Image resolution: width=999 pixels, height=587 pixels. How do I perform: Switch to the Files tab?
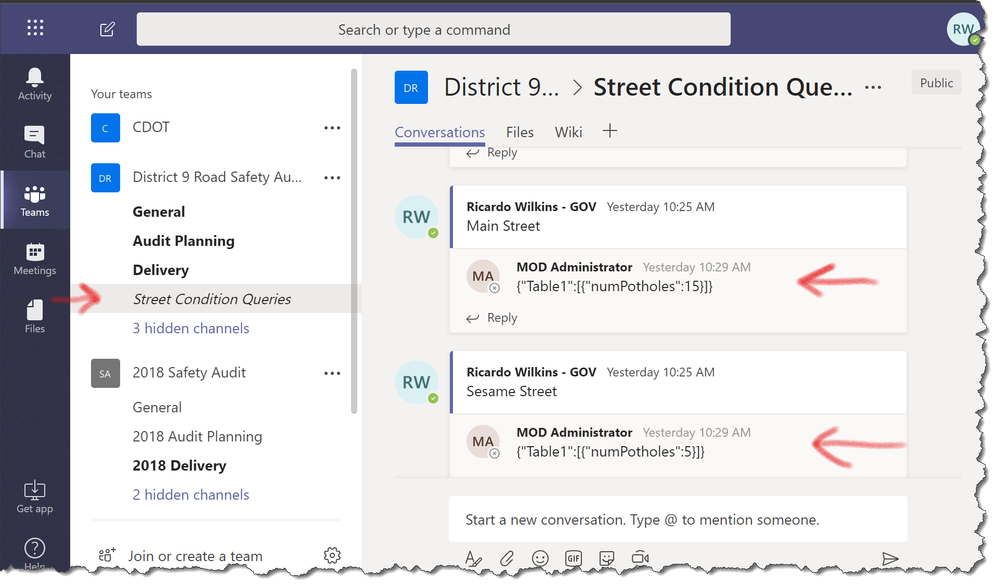[520, 132]
